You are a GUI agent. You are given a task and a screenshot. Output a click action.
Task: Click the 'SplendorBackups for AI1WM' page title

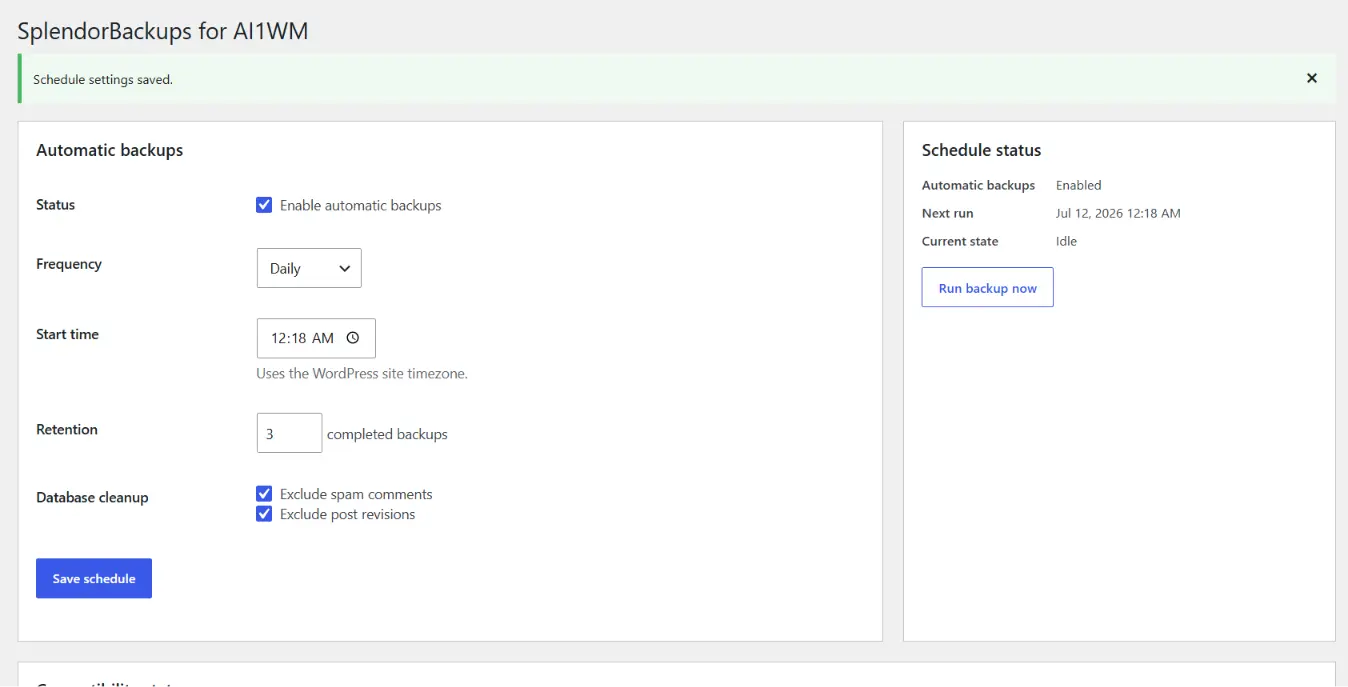pos(163,31)
